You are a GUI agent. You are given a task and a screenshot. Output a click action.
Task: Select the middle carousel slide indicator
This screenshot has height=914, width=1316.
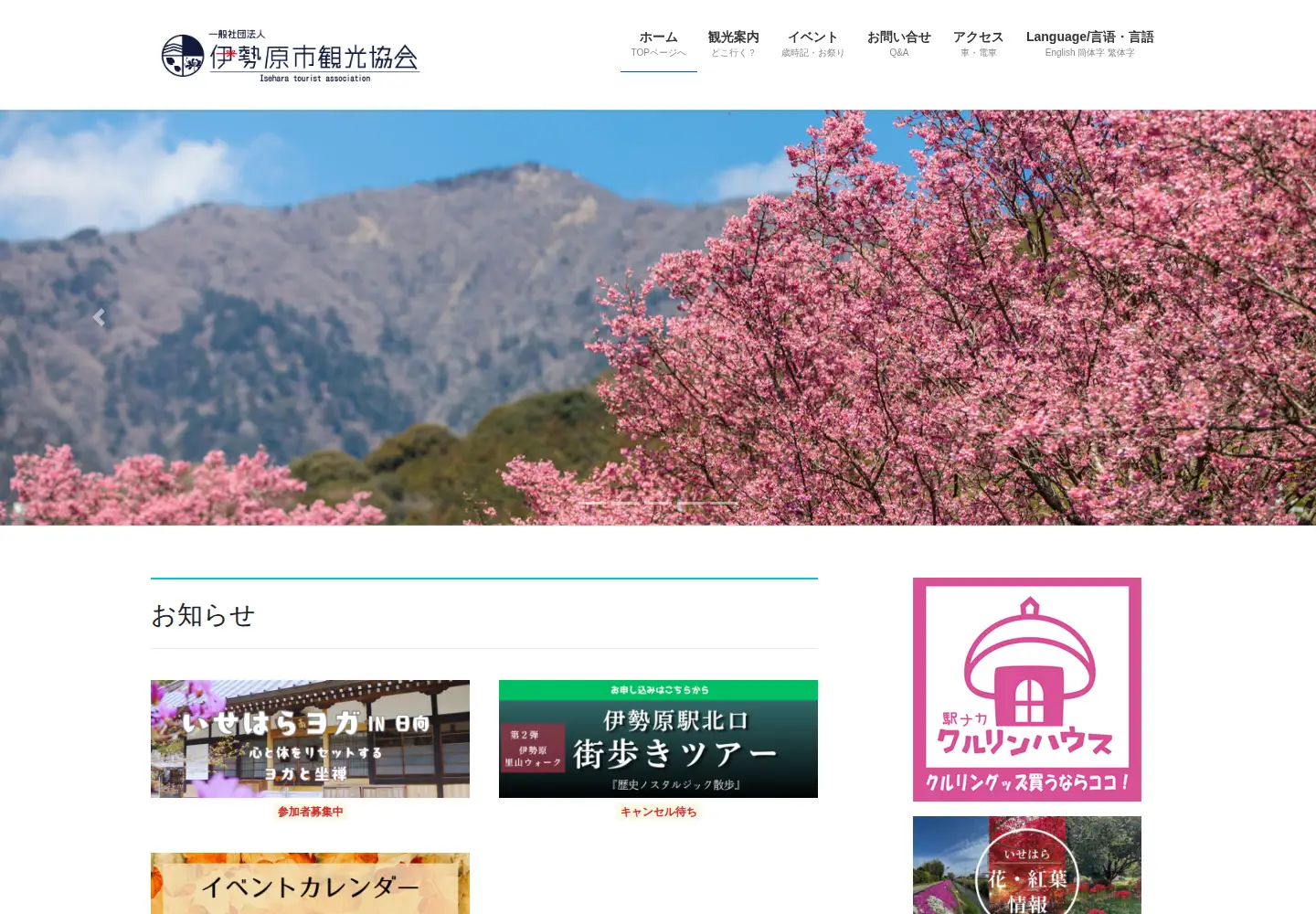pos(657,503)
